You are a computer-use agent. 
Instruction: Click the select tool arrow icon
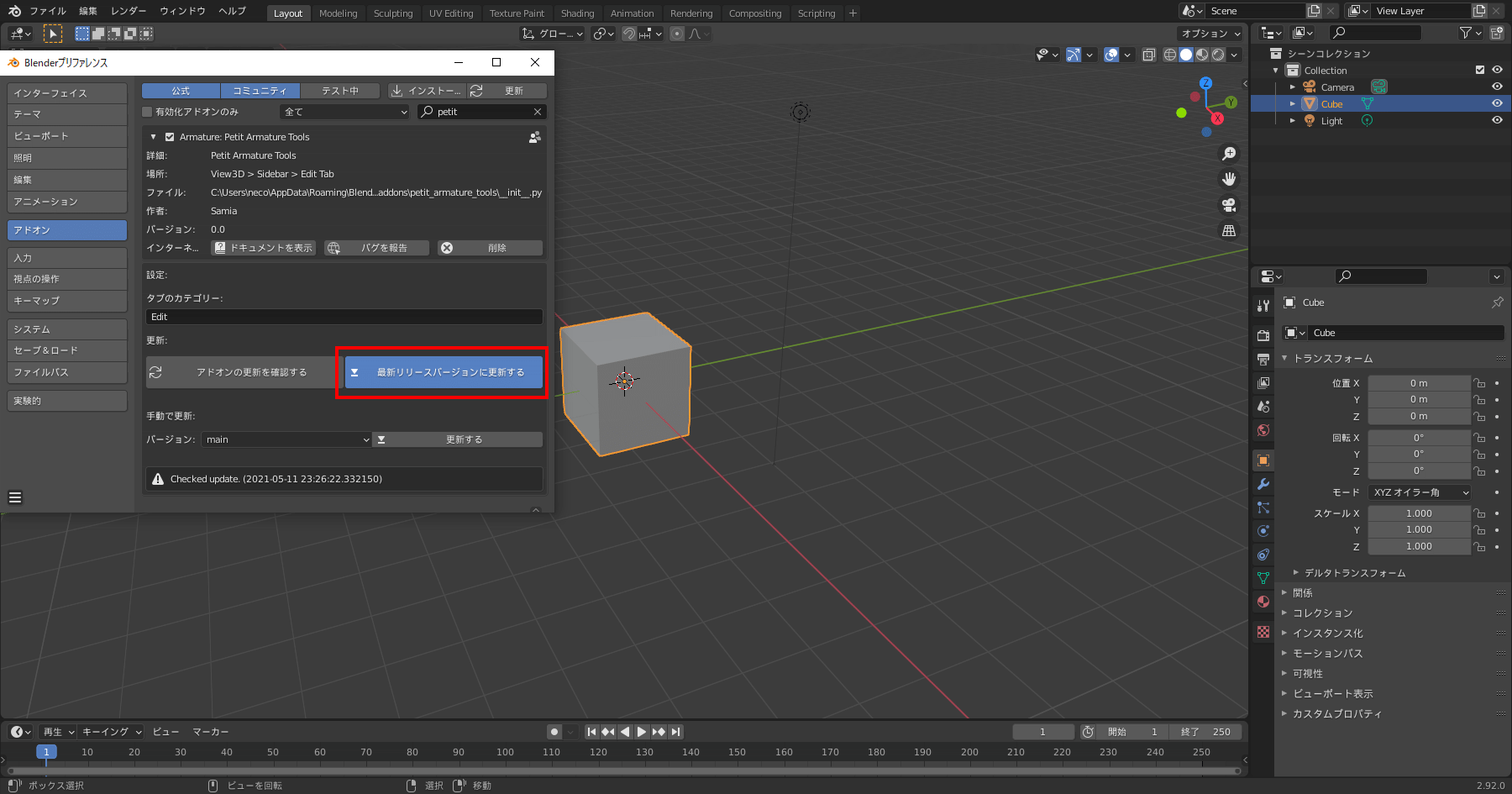52,34
